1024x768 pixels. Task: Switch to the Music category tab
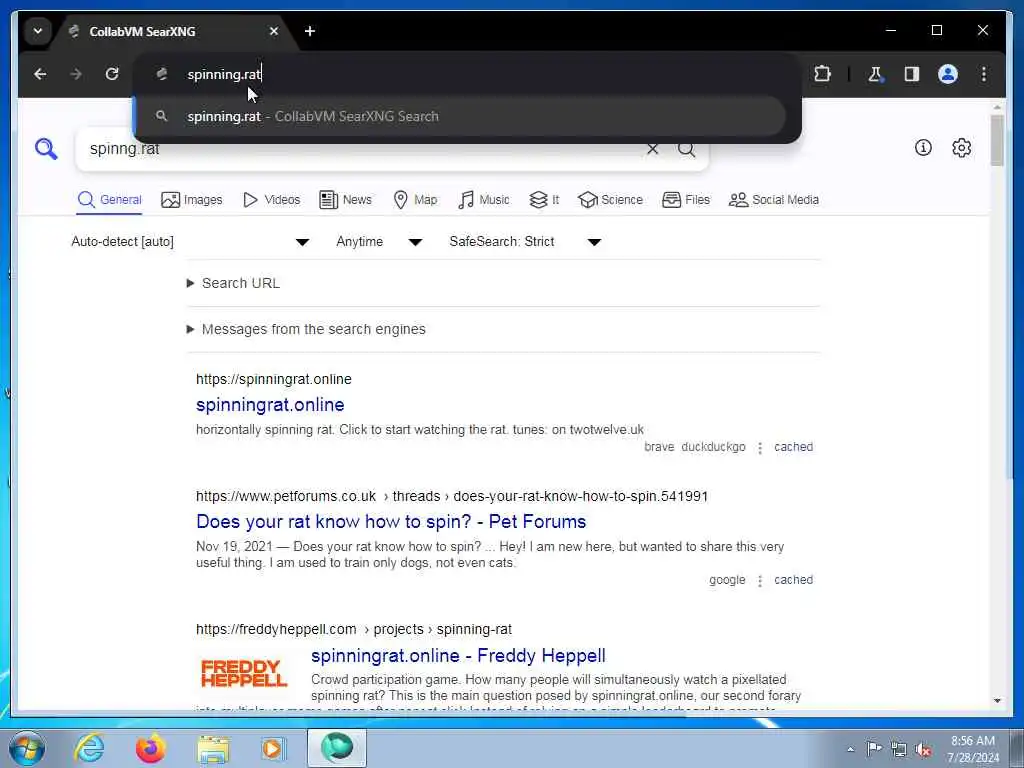pyautogui.click(x=484, y=200)
